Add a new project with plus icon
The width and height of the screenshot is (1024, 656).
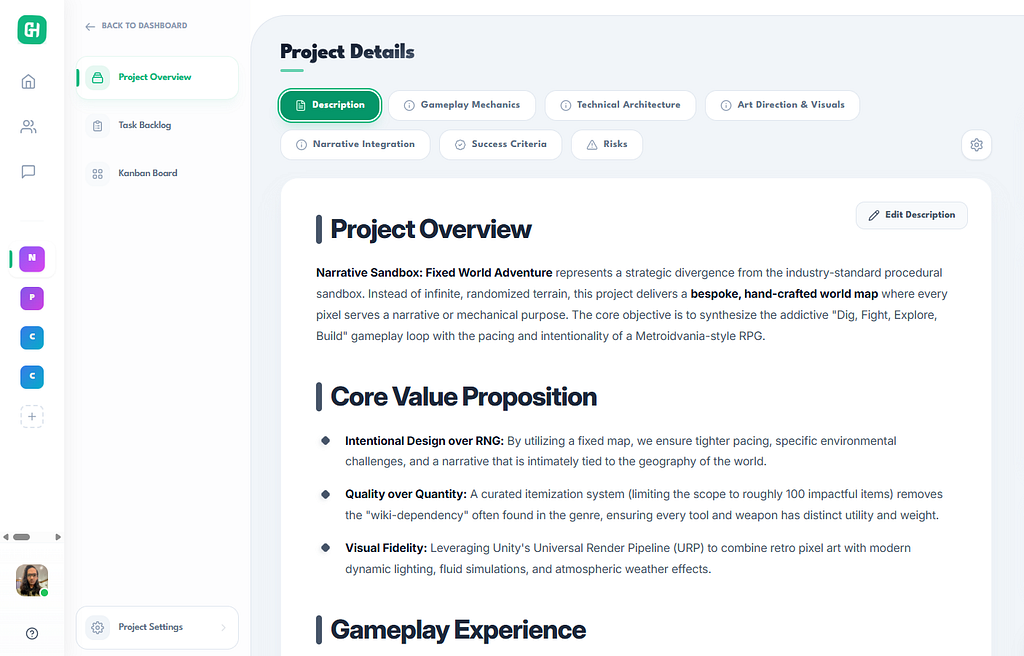tap(32, 416)
